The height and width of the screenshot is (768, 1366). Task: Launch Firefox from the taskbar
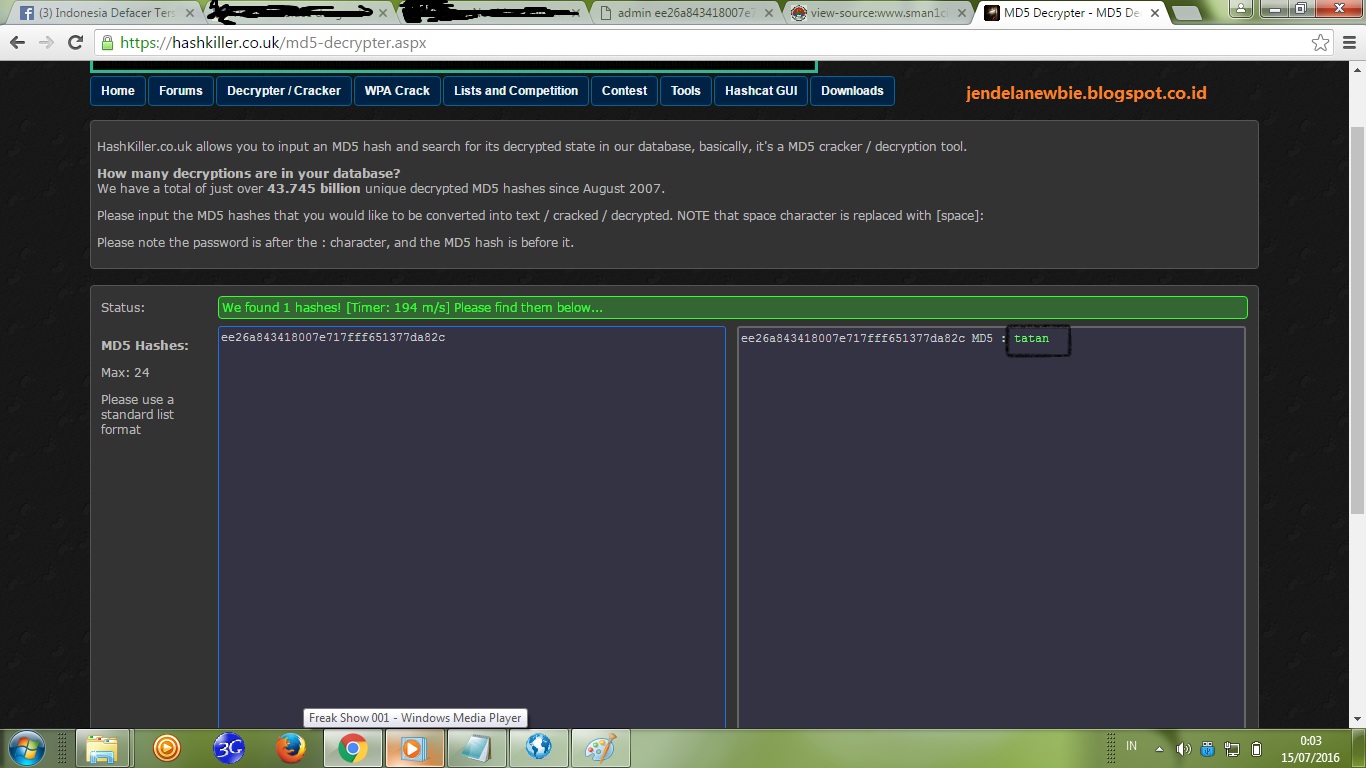coord(290,747)
